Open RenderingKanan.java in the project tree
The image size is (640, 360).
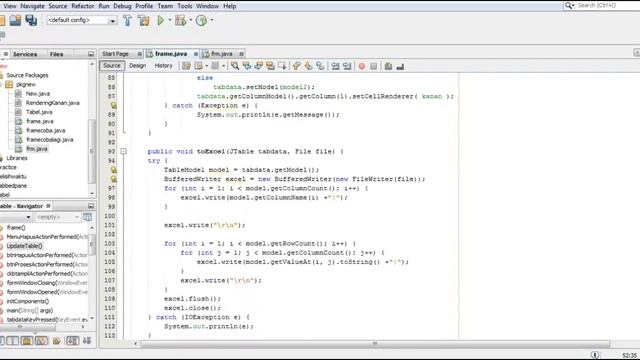pyautogui.click(x=53, y=103)
